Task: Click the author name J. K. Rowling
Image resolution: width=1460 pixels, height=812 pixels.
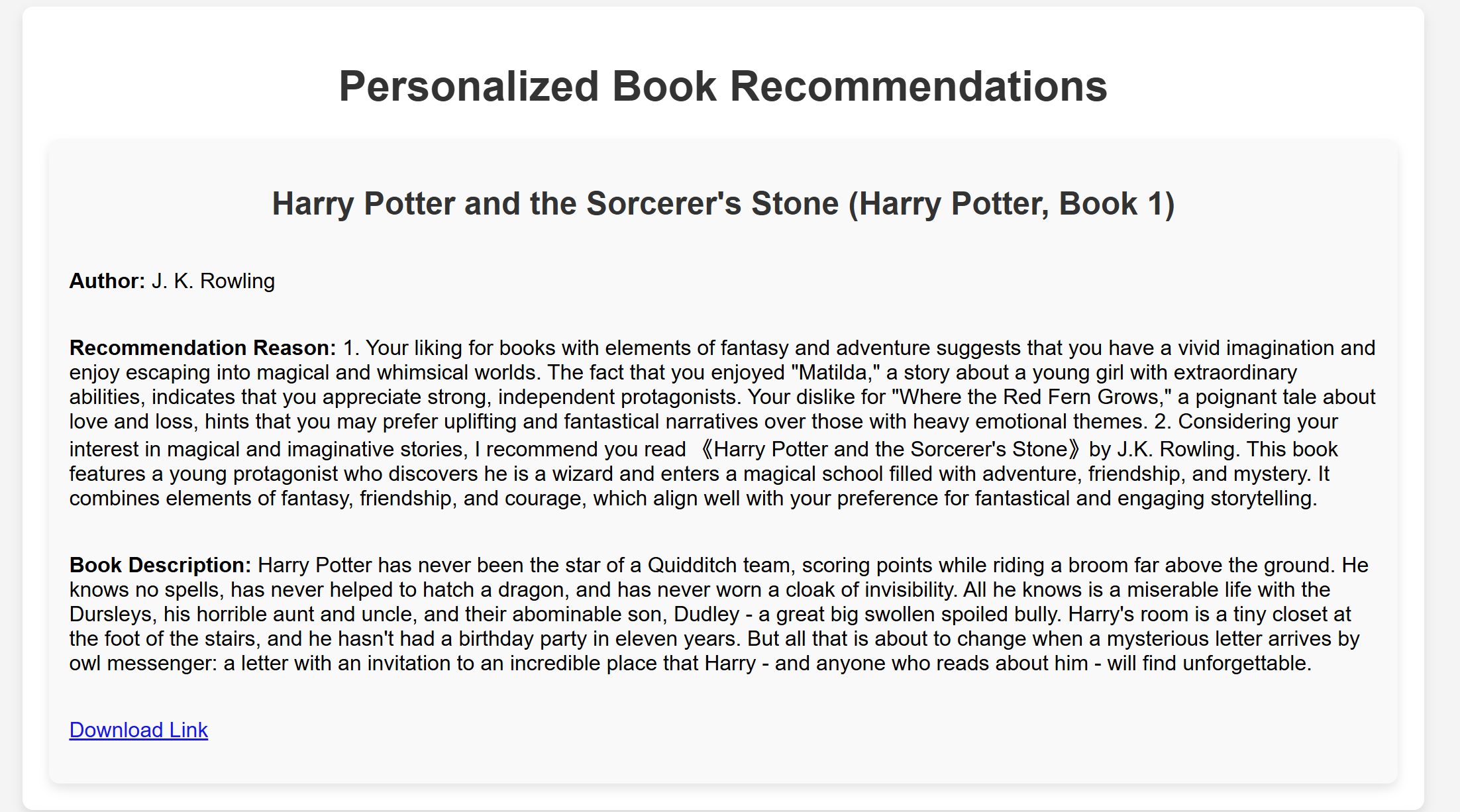Action: (213, 281)
